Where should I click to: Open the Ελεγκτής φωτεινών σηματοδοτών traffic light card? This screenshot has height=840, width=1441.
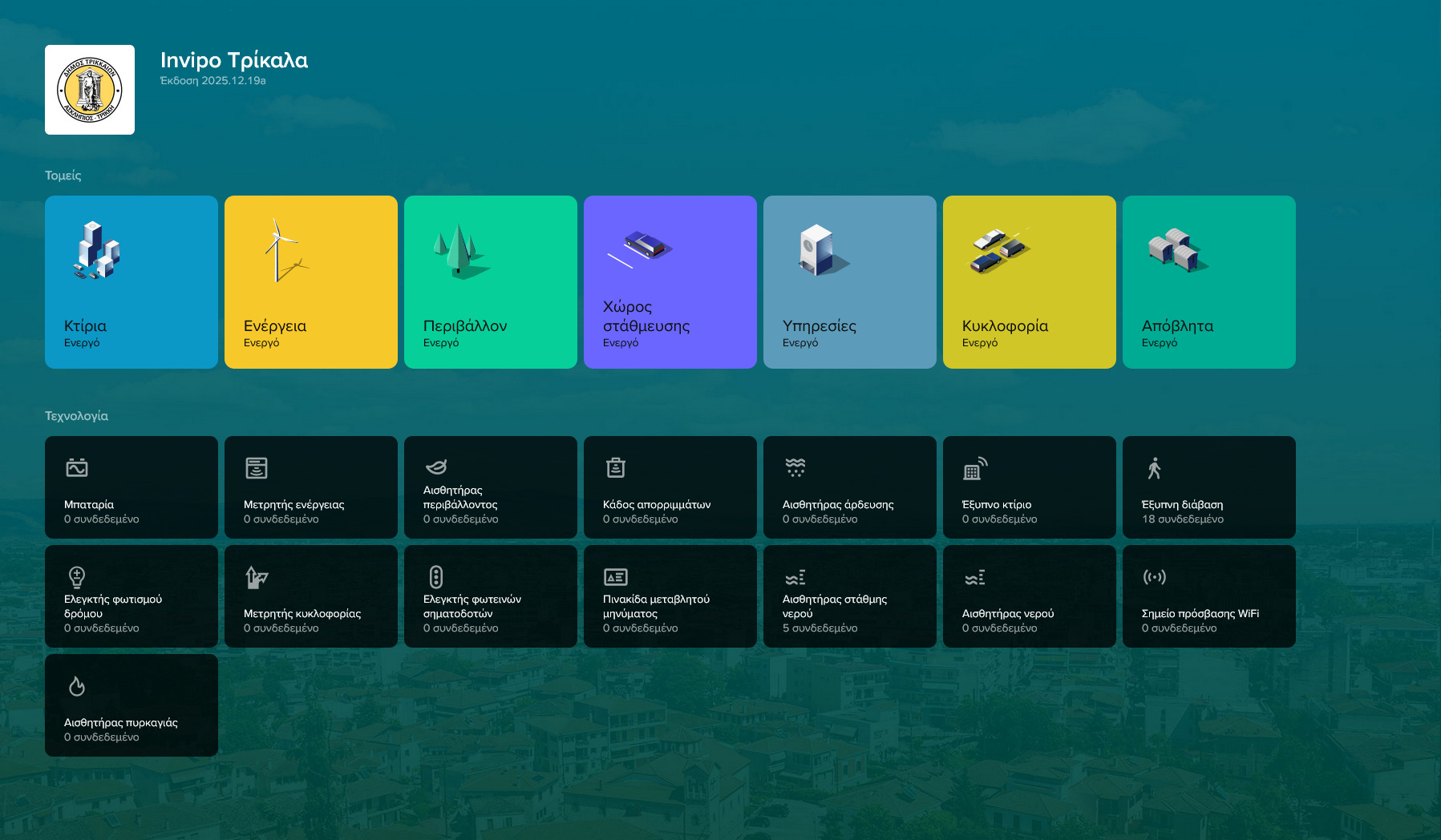point(491,596)
